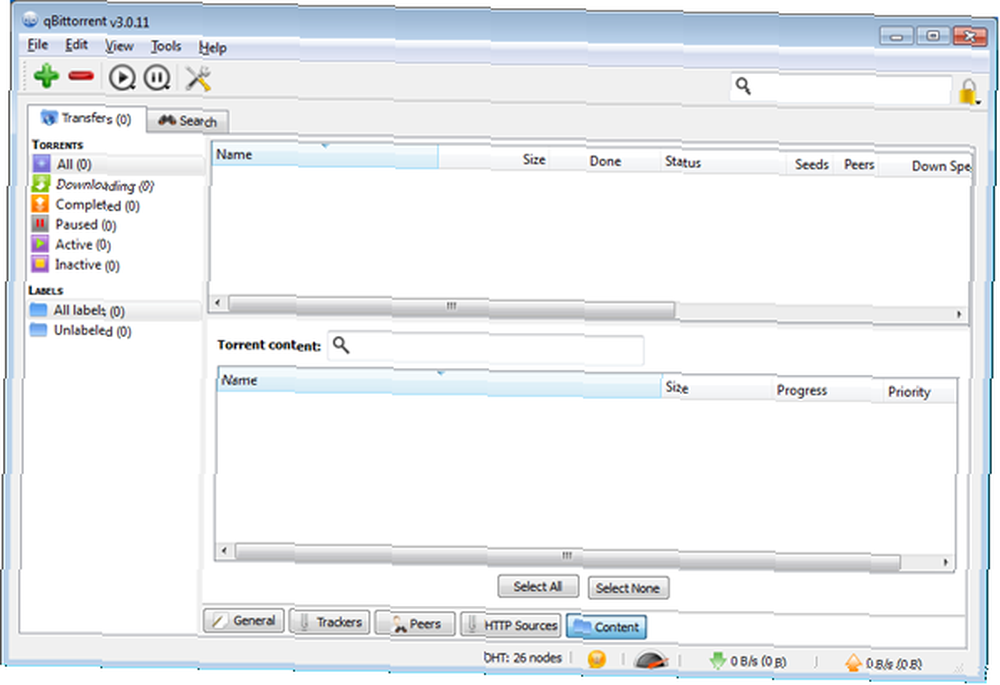Sort the transfer list by Status
1000x685 pixels.
[x=723, y=163]
